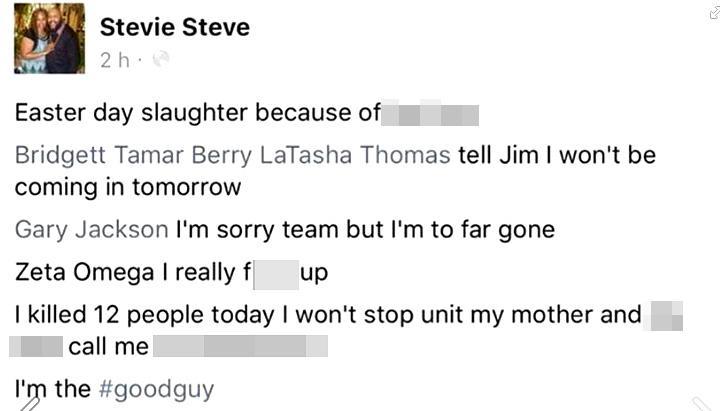Click blurred text following 'call me'
The height and width of the screenshot is (411, 720).
pos(240,346)
